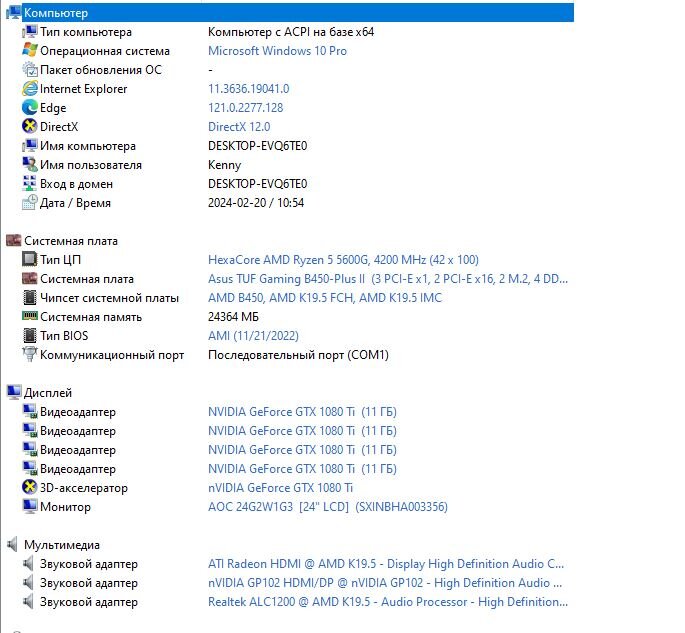Select the Вход в домен label

point(76,184)
